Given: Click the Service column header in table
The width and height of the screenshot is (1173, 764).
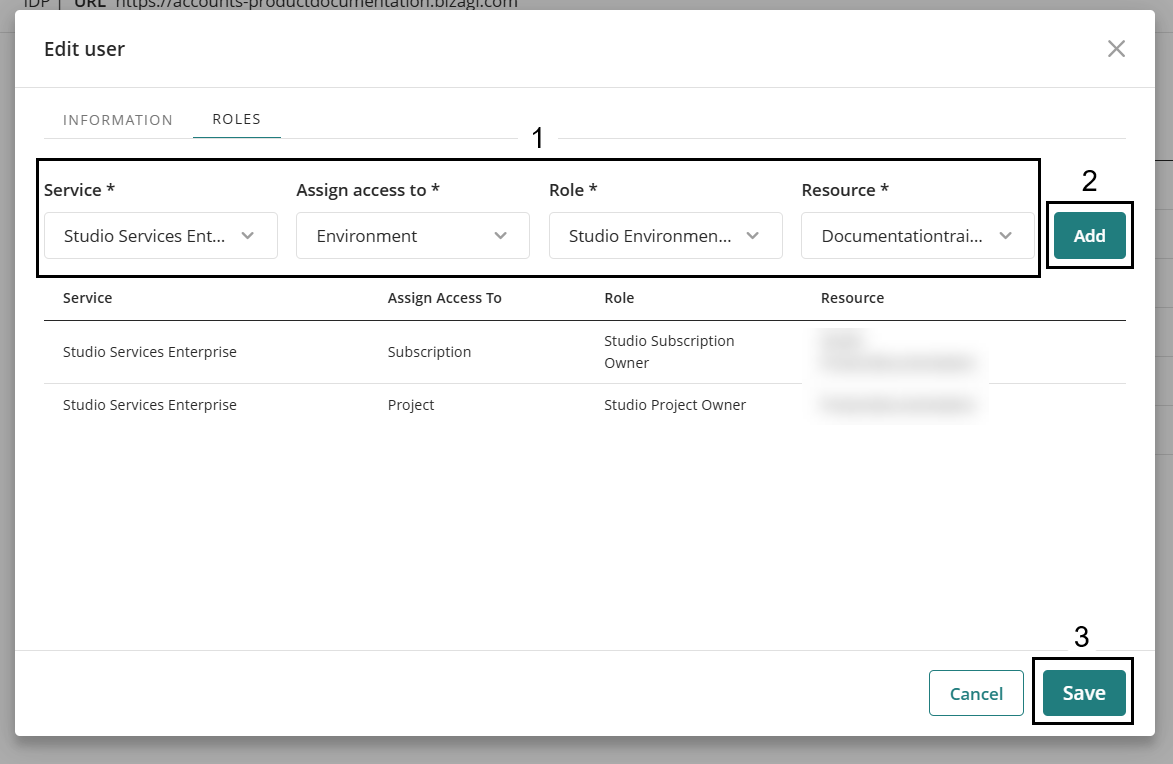Looking at the screenshot, I should 88,298.
